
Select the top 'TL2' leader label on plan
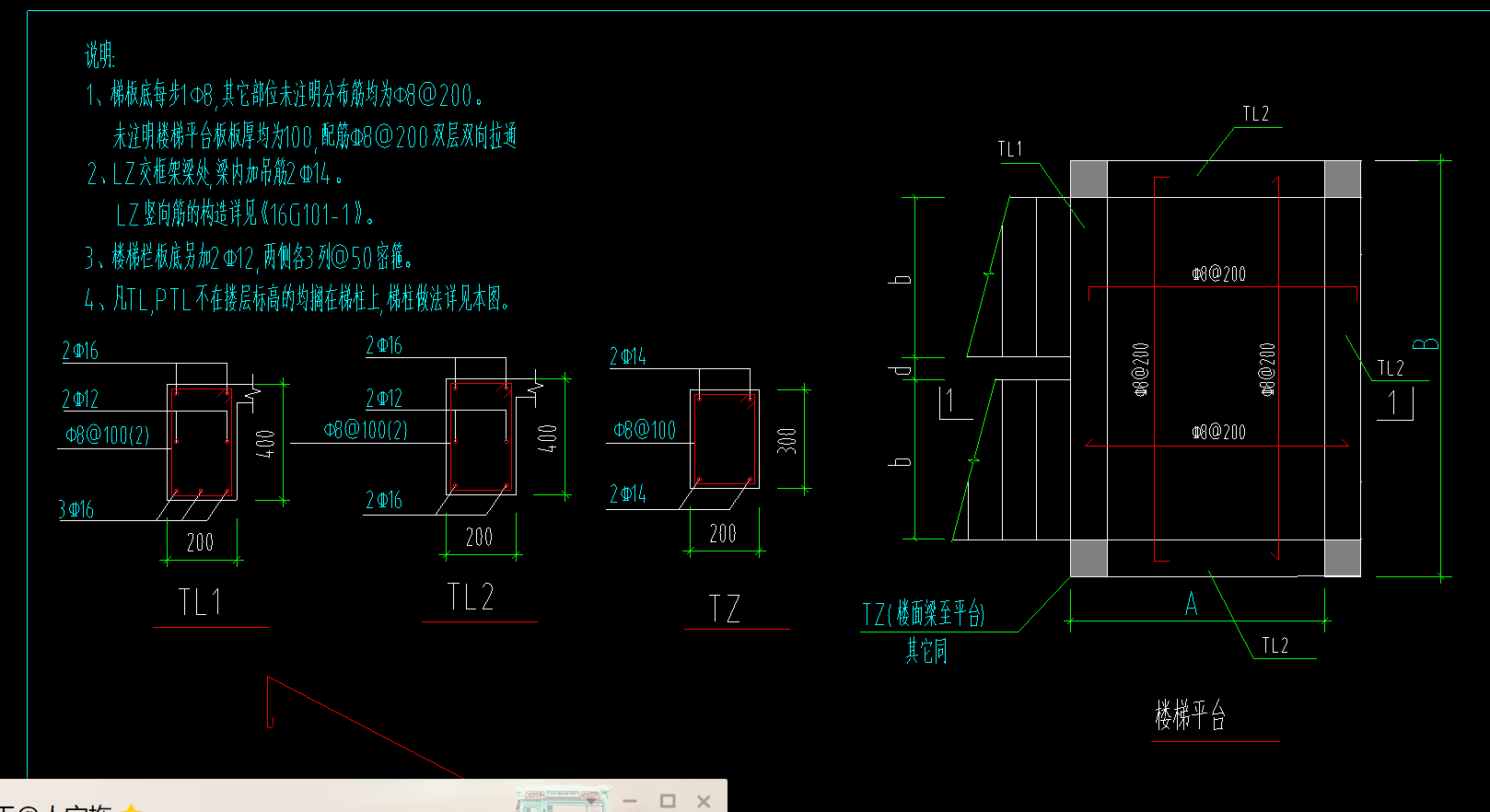pyautogui.click(x=1256, y=114)
